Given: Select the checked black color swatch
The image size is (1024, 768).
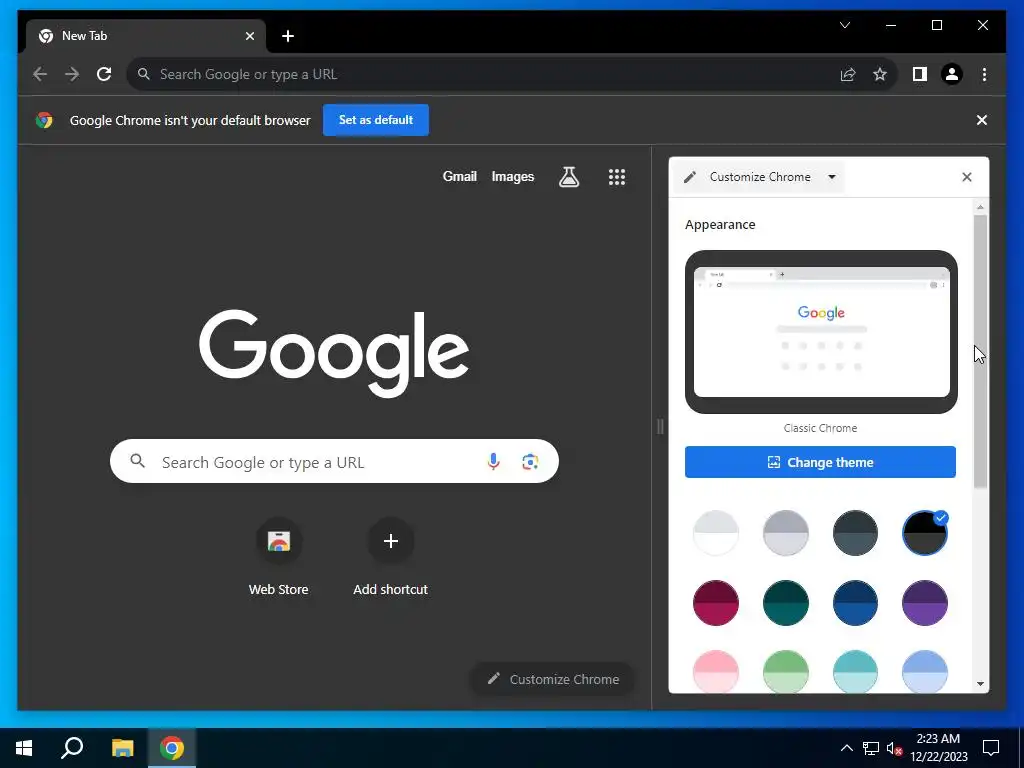Looking at the screenshot, I should click(925, 533).
